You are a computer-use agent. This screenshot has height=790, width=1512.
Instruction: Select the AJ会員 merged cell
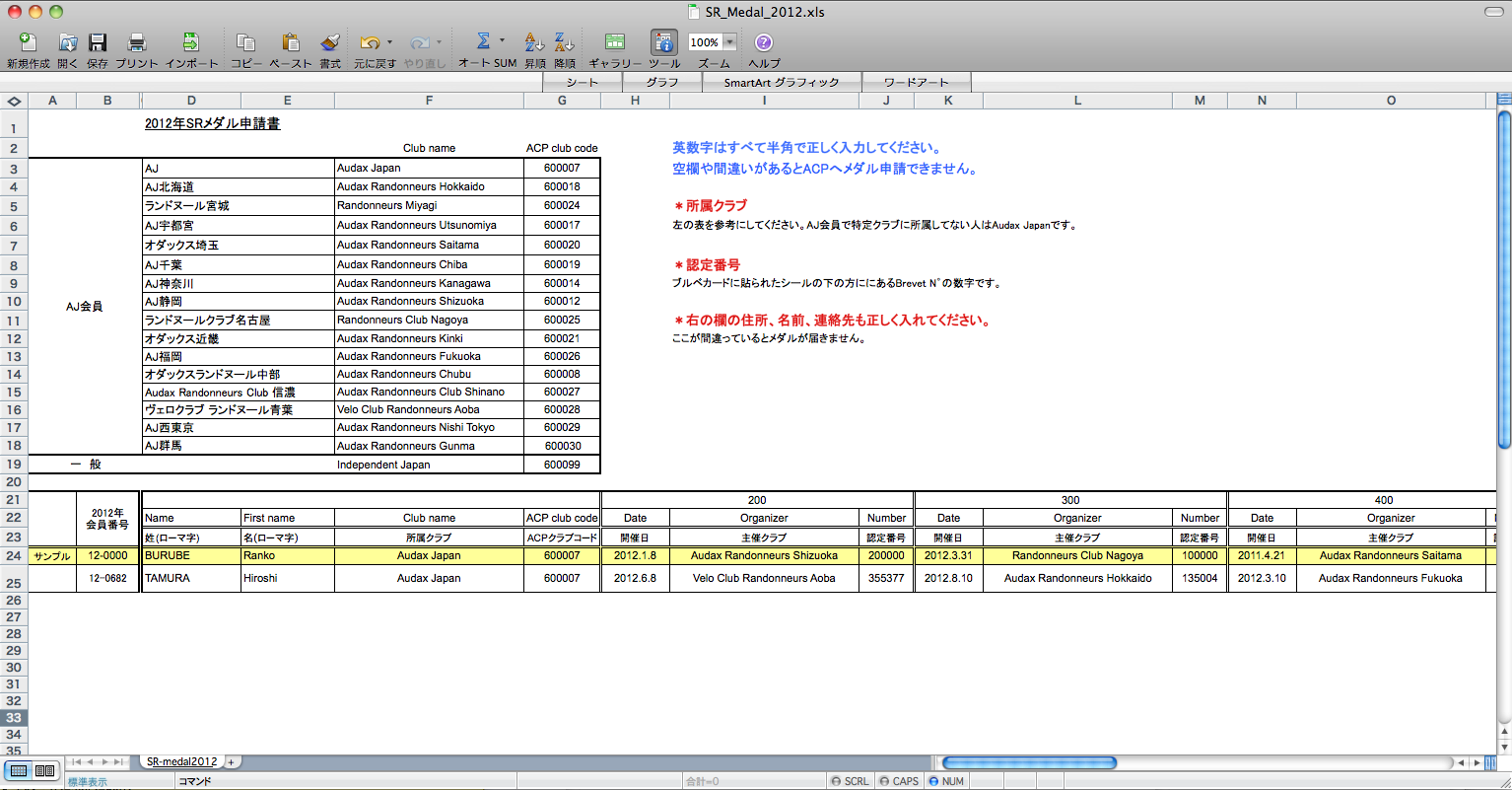pos(85,307)
